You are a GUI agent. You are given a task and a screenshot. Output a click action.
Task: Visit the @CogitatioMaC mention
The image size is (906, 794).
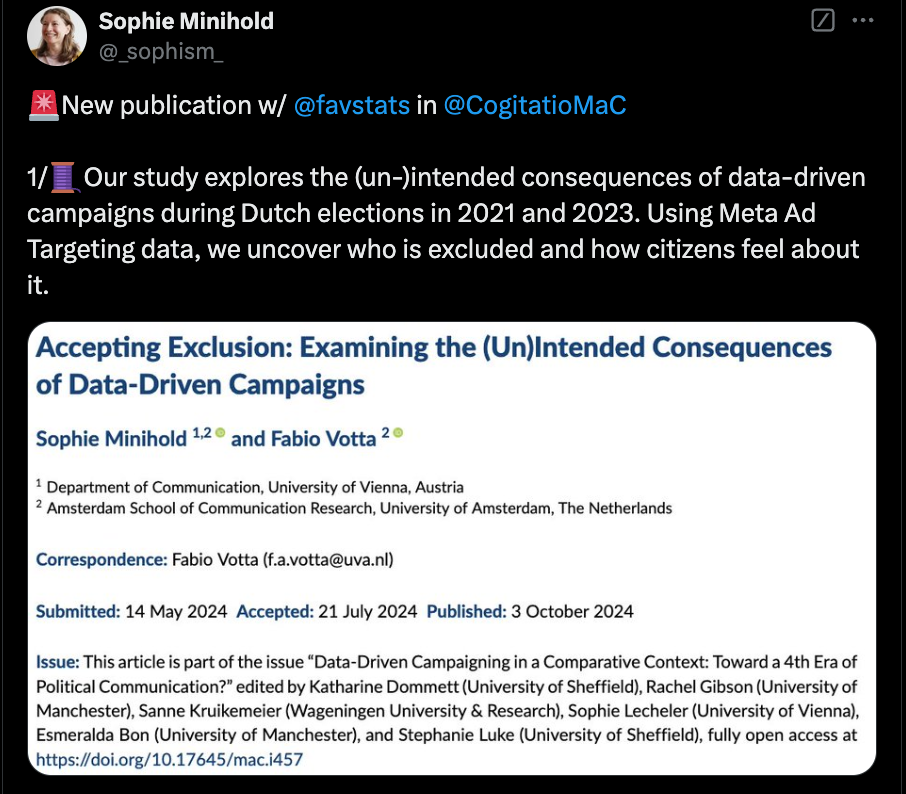click(x=534, y=105)
